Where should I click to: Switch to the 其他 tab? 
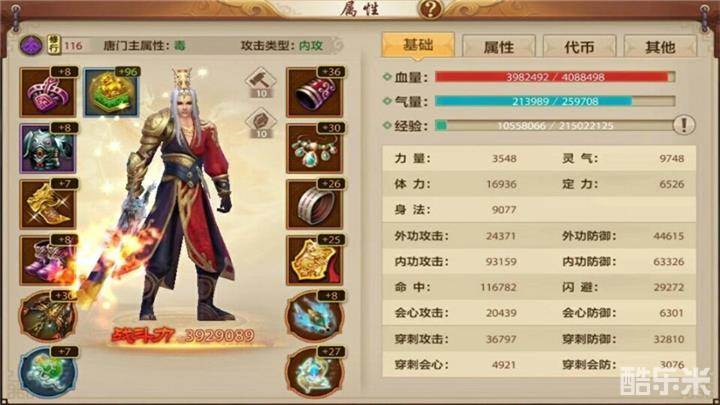pos(660,47)
